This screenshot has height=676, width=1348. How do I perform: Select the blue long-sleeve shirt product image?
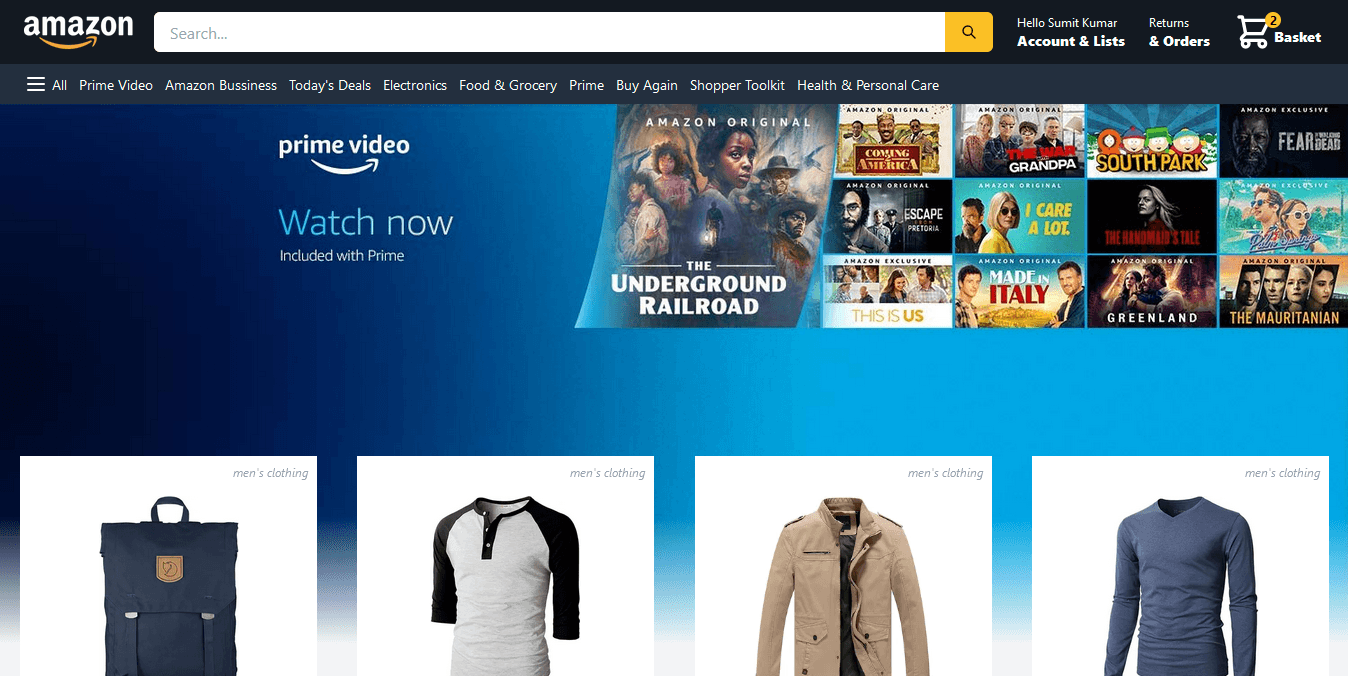tap(1180, 585)
